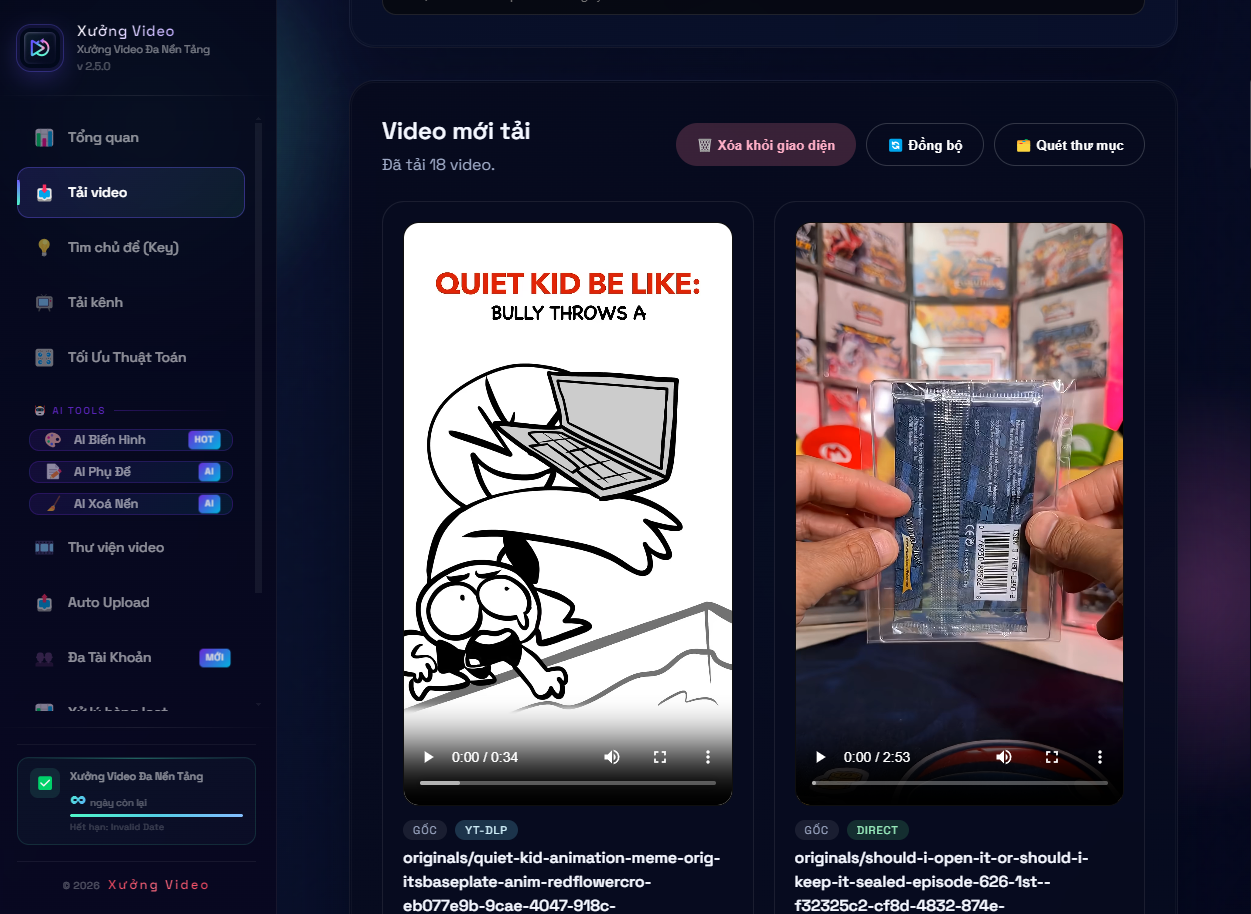Image resolution: width=1251 pixels, height=914 pixels.
Task: Seek on the sealed pack video progress bar
Action: coord(960,783)
